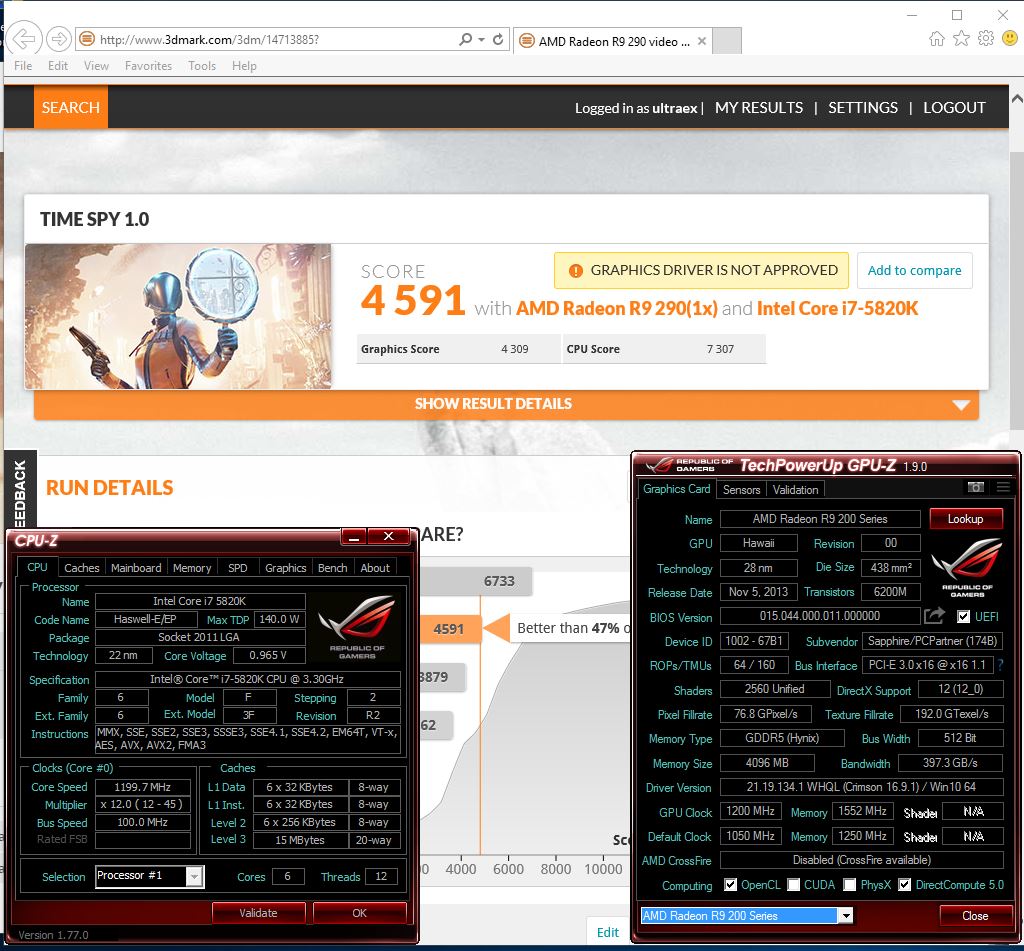Click the Add to compare button
The height and width of the screenshot is (951, 1024).
914,270
